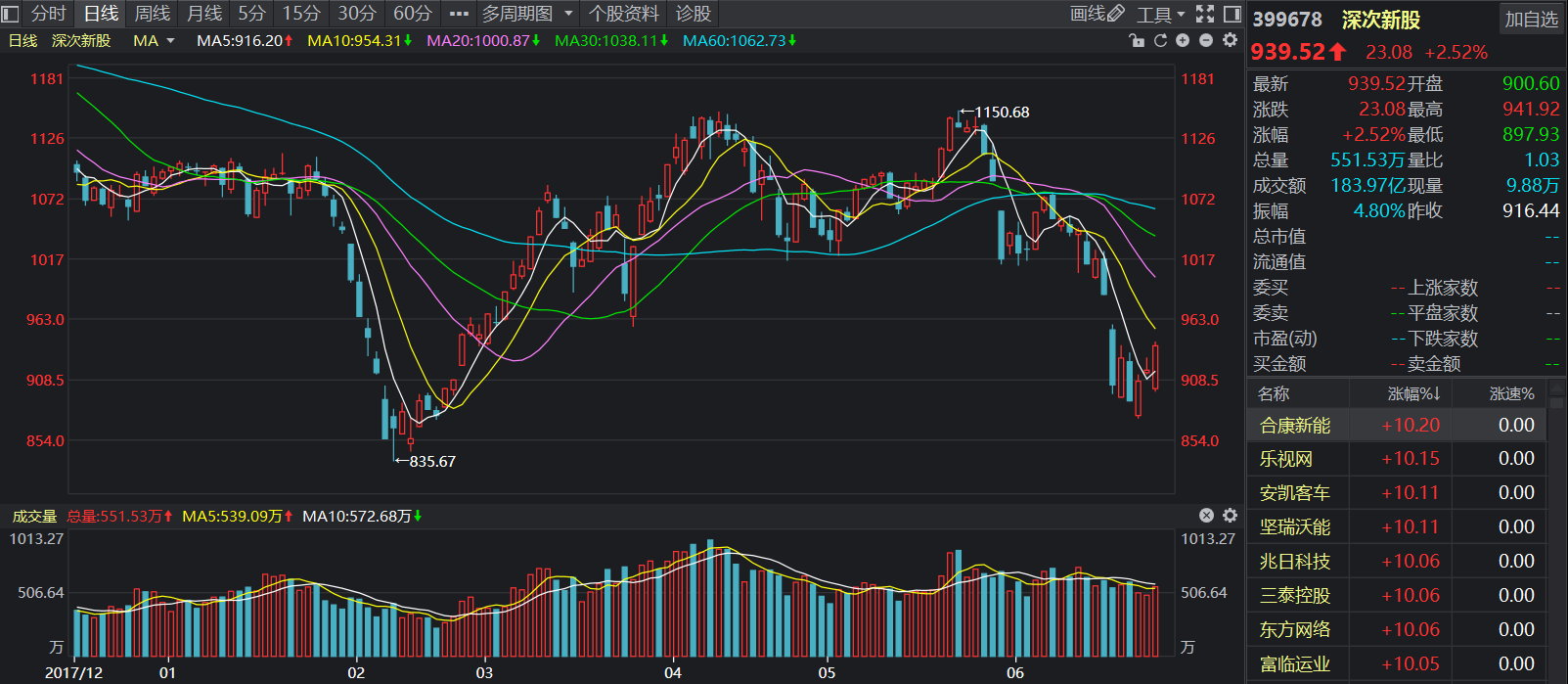Close the 成交量 volume indicator panel

[x=1206, y=516]
